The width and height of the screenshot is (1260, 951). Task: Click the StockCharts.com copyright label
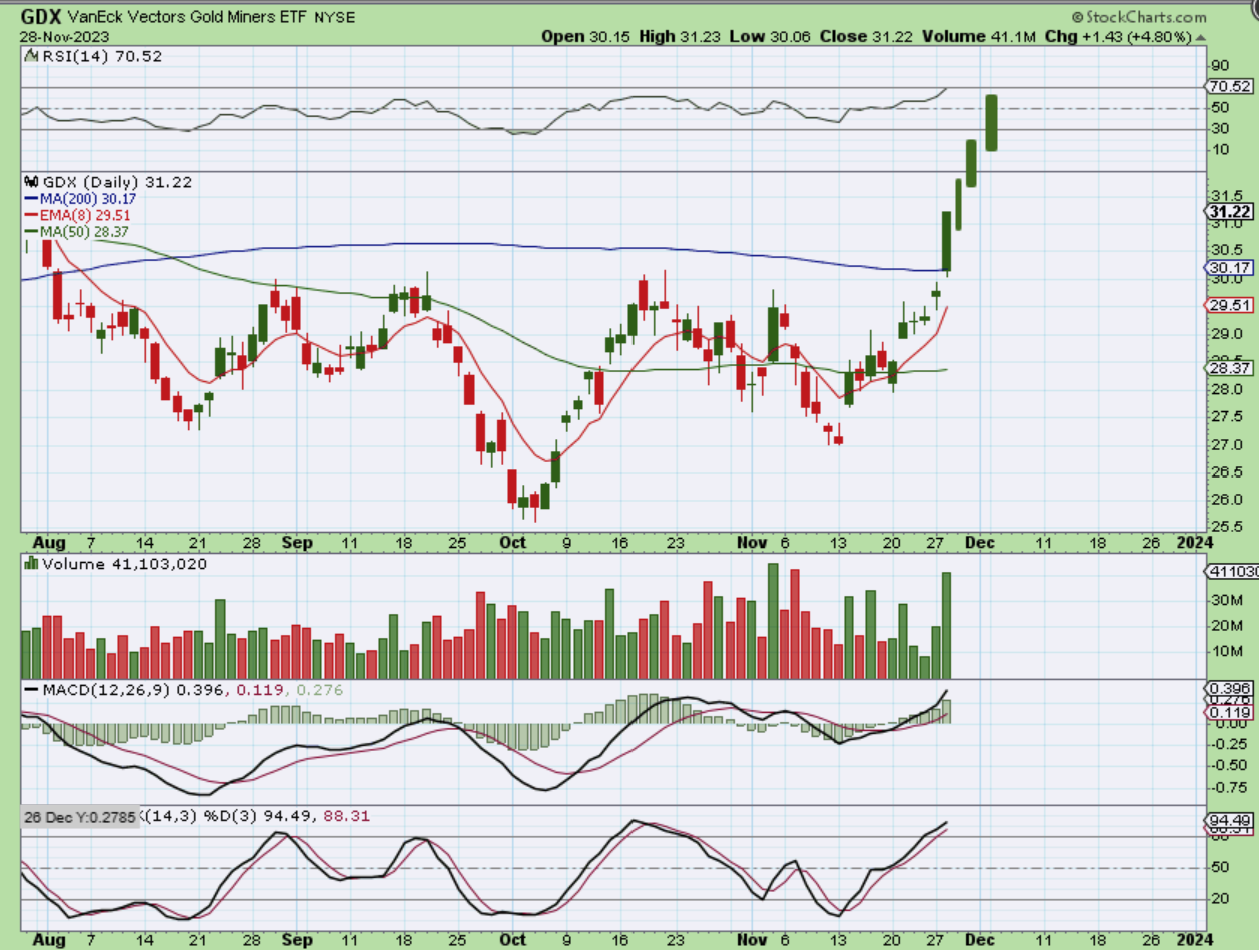click(x=1138, y=17)
